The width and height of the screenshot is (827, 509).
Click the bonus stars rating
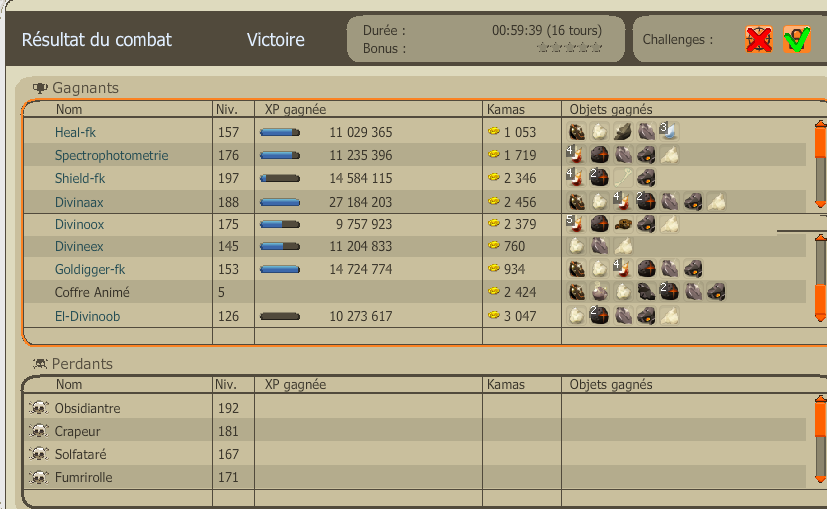click(x=570, y=48)
